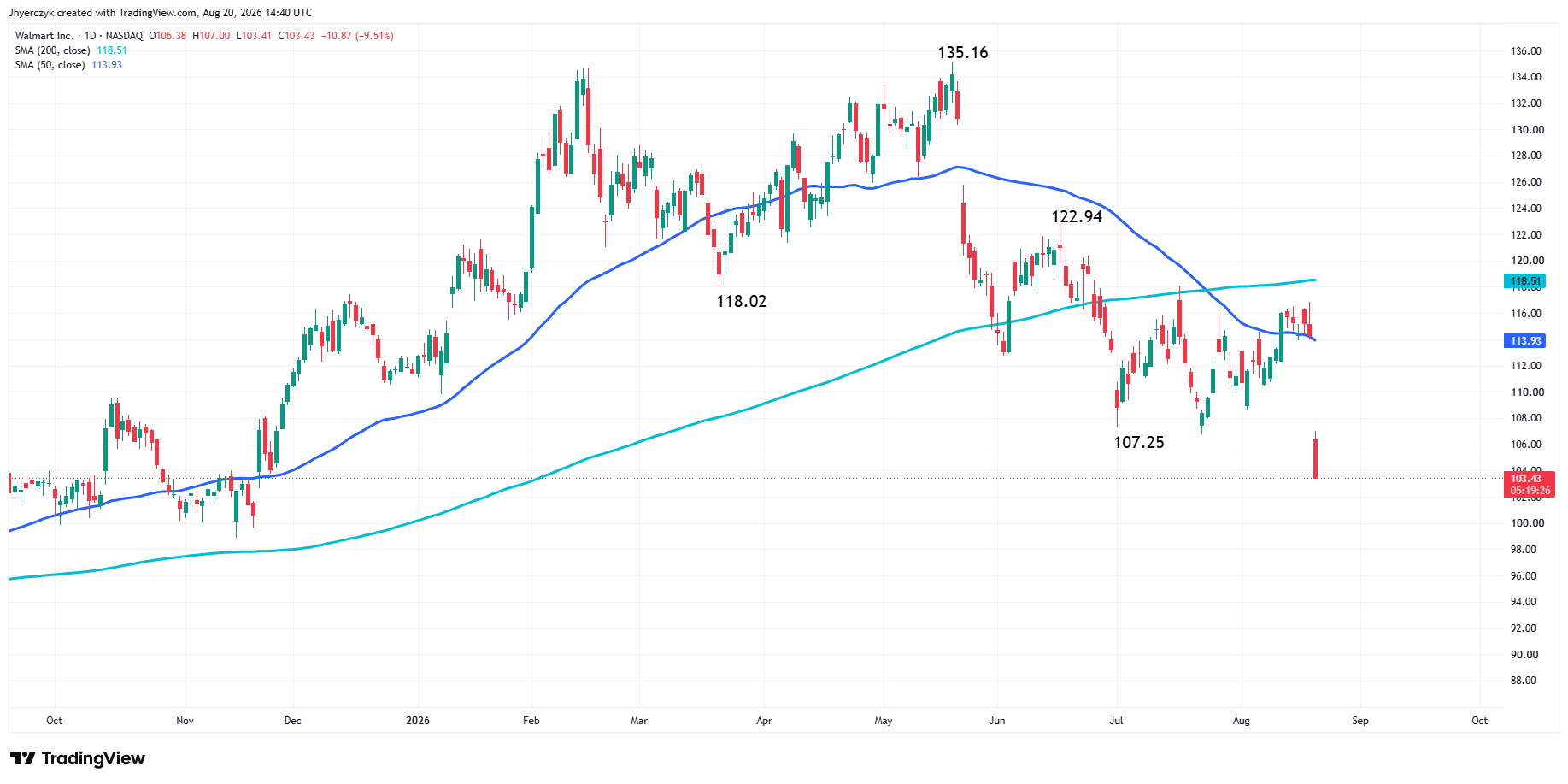This screenshot has width=1568, height=784.
Task: Click the 136.00 price axis label
Action: [x=1526, y=51]
